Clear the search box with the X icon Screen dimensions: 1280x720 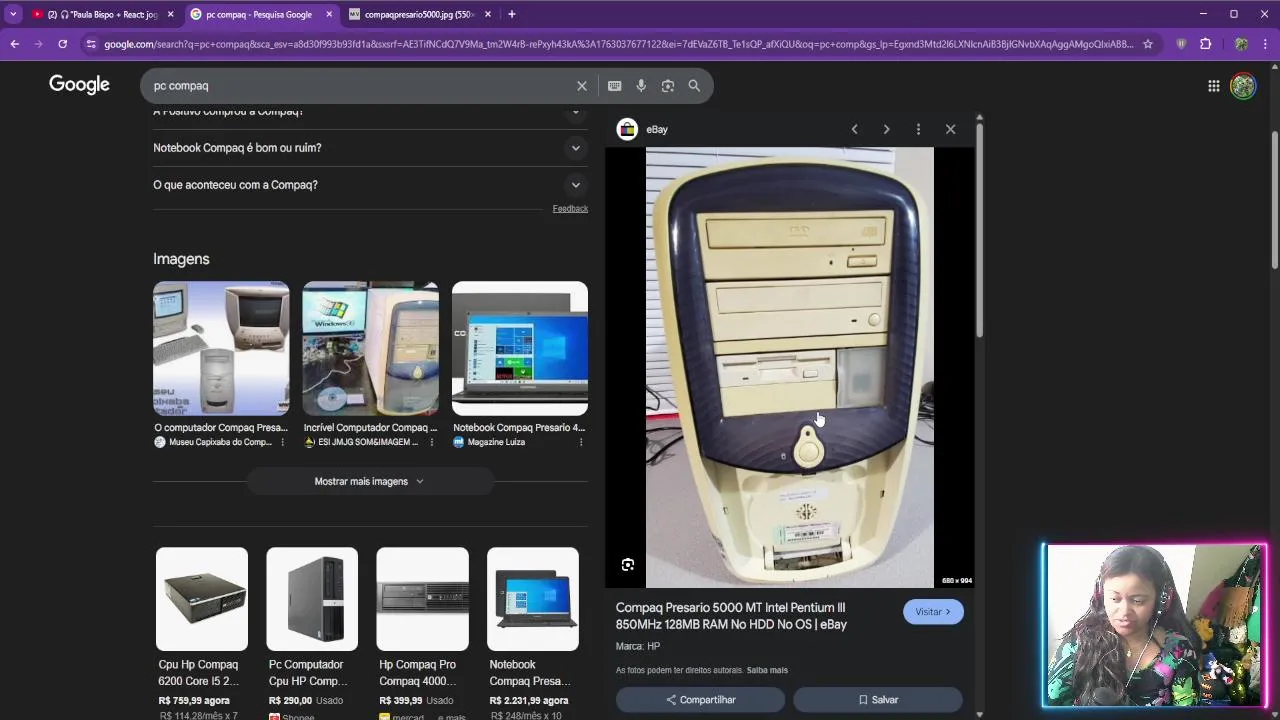click(582, 86)
